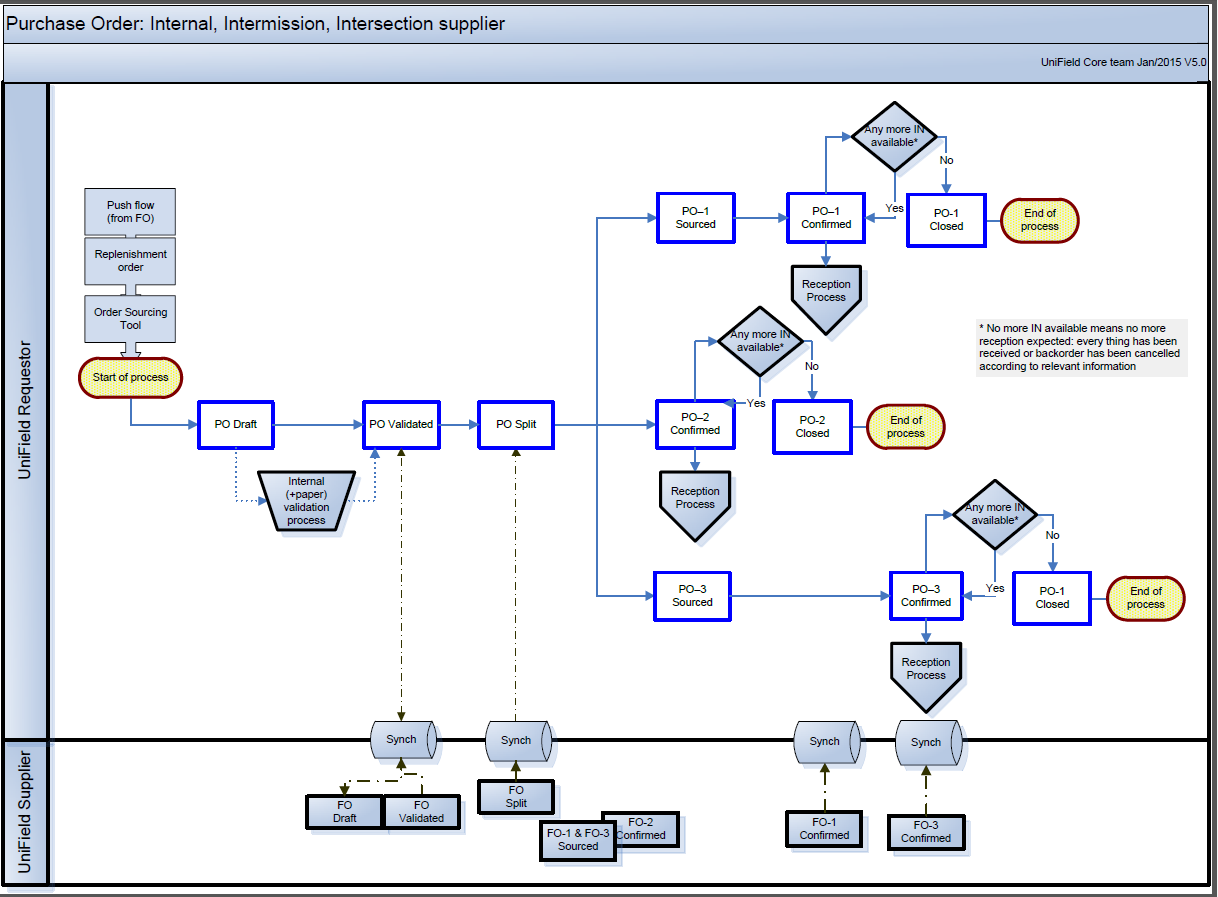
Task: Select the Synch cylinder above FO Split
Action: [517, 740]
